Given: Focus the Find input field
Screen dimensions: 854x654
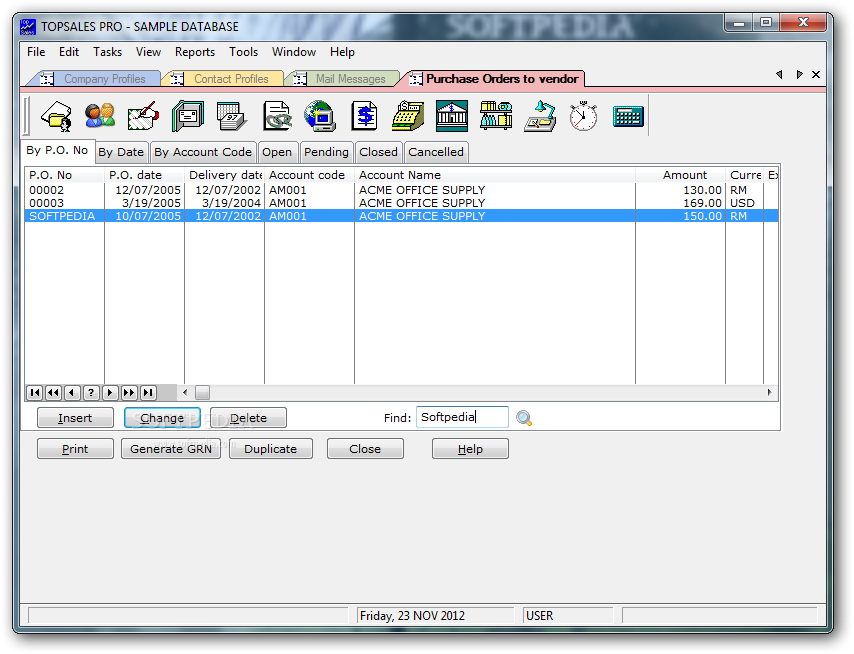Looking at the screenshot, I should click(462, 417).
